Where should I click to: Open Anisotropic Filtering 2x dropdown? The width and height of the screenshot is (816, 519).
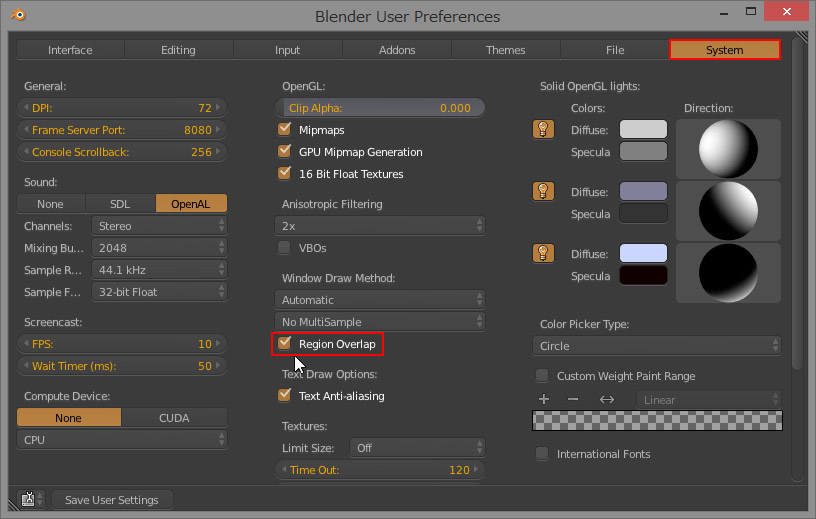point(380,226)
